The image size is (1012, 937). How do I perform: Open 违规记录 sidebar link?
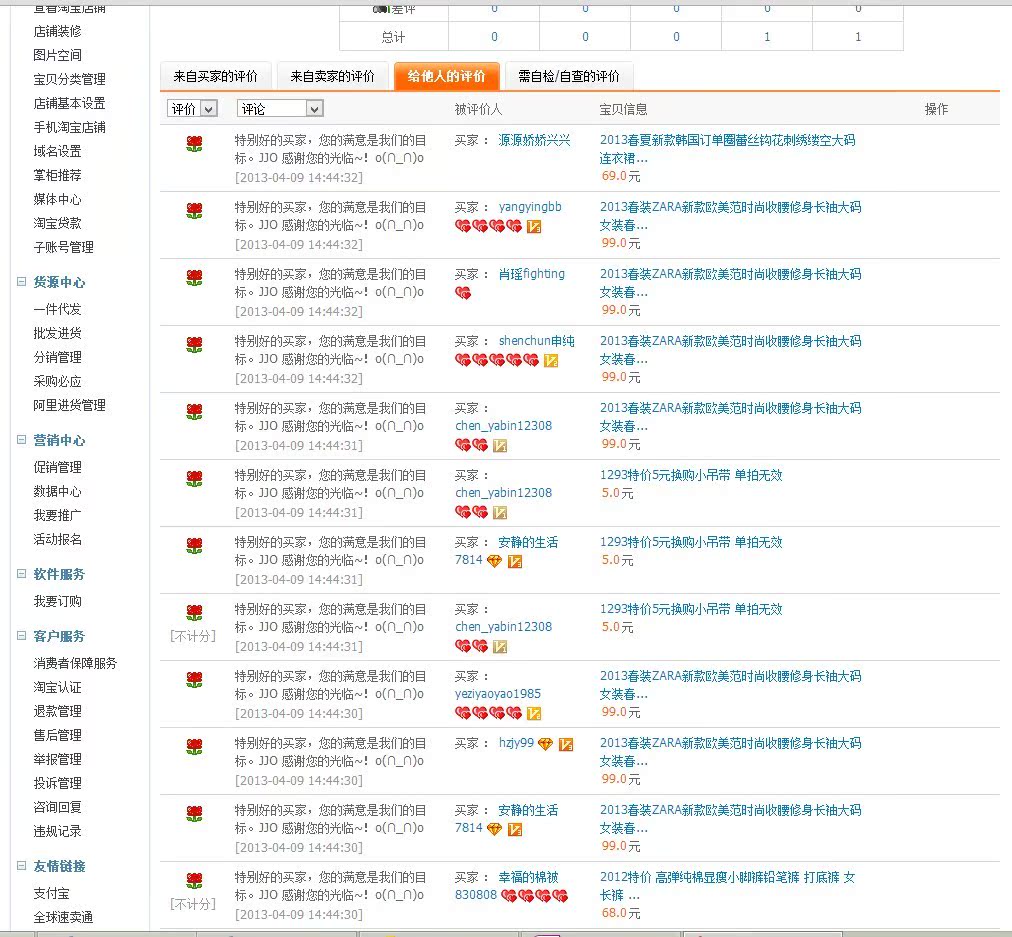tap(57, 831)
